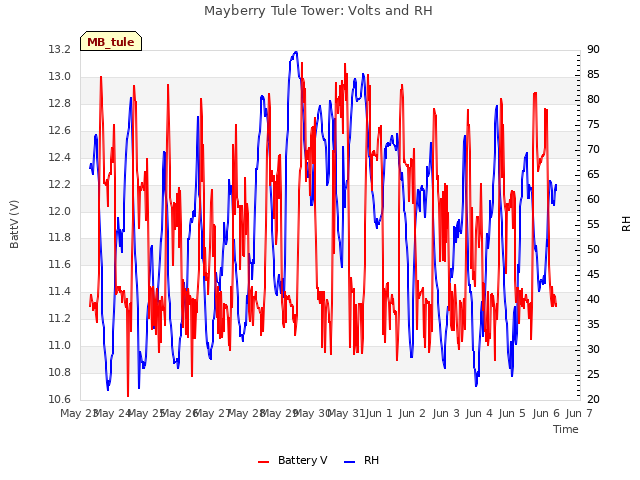Image resolution: width=640 pixels, height=480 pixels.
Task: Click the MB_tule label box
Action: coord(111,41)
